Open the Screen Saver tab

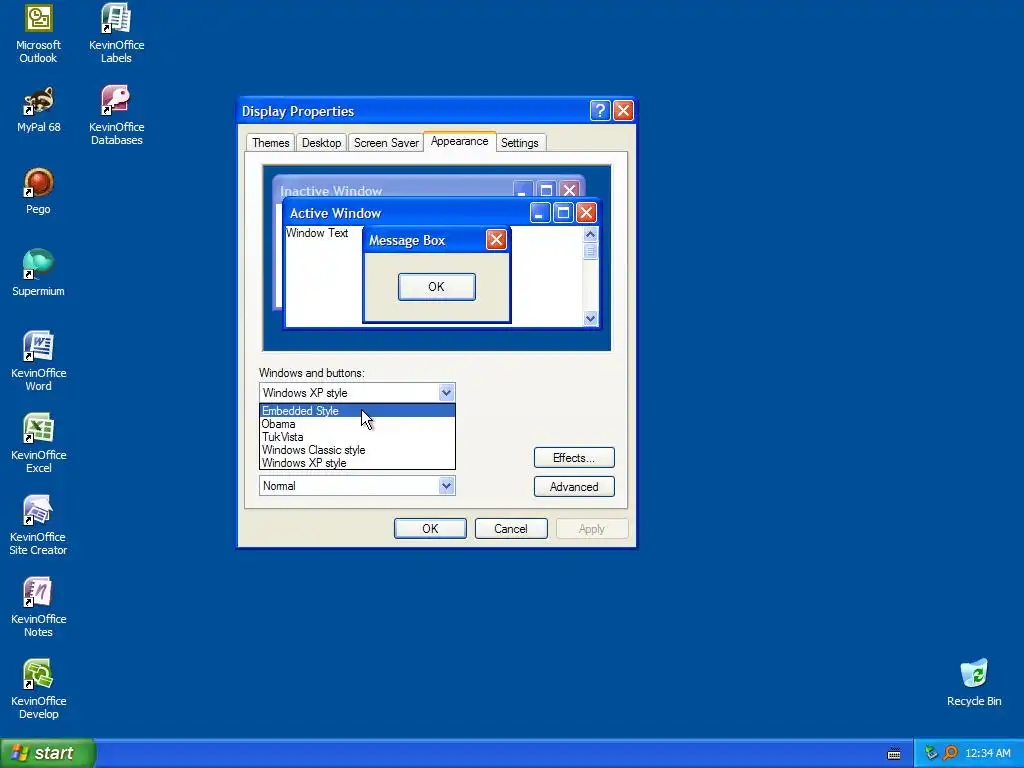[x=386, y=143]
